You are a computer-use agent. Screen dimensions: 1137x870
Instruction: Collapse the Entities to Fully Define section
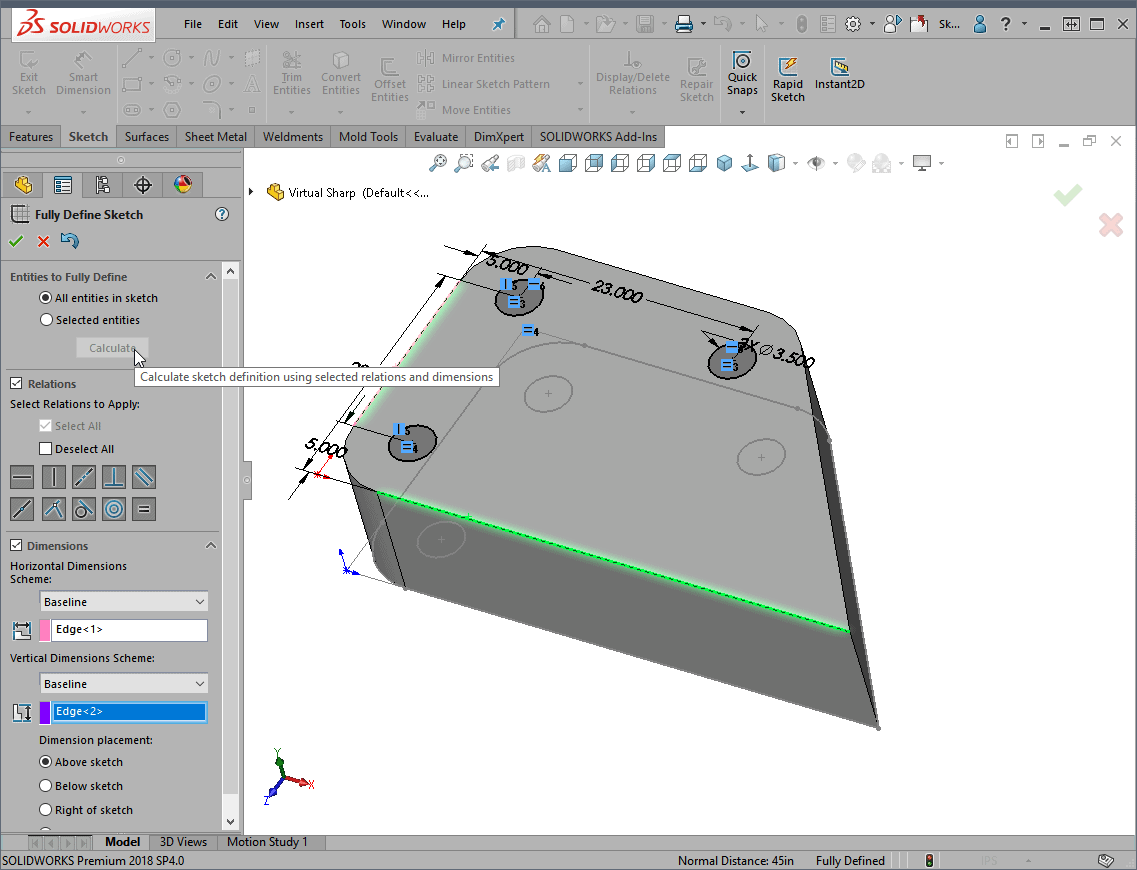tap(210, 276)
